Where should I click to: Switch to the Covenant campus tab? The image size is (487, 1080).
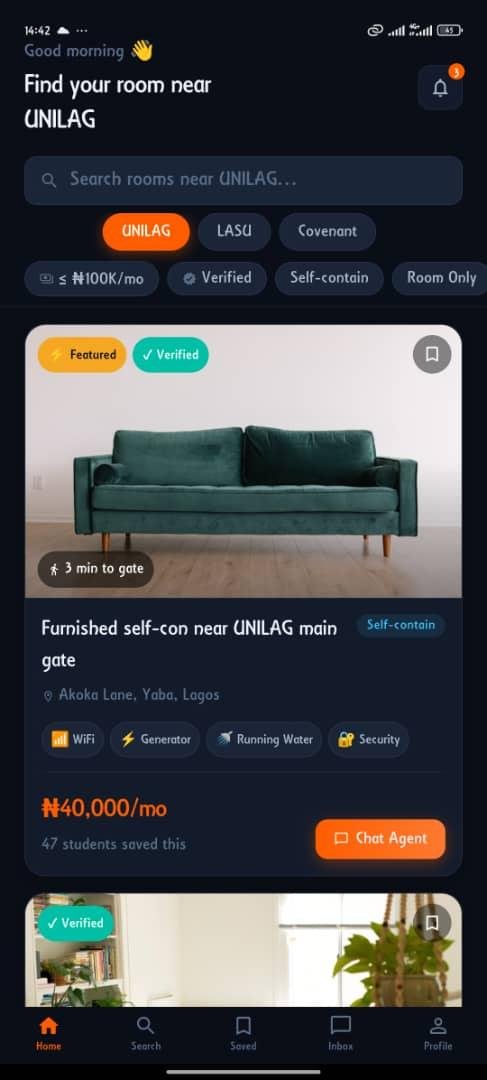327,231
